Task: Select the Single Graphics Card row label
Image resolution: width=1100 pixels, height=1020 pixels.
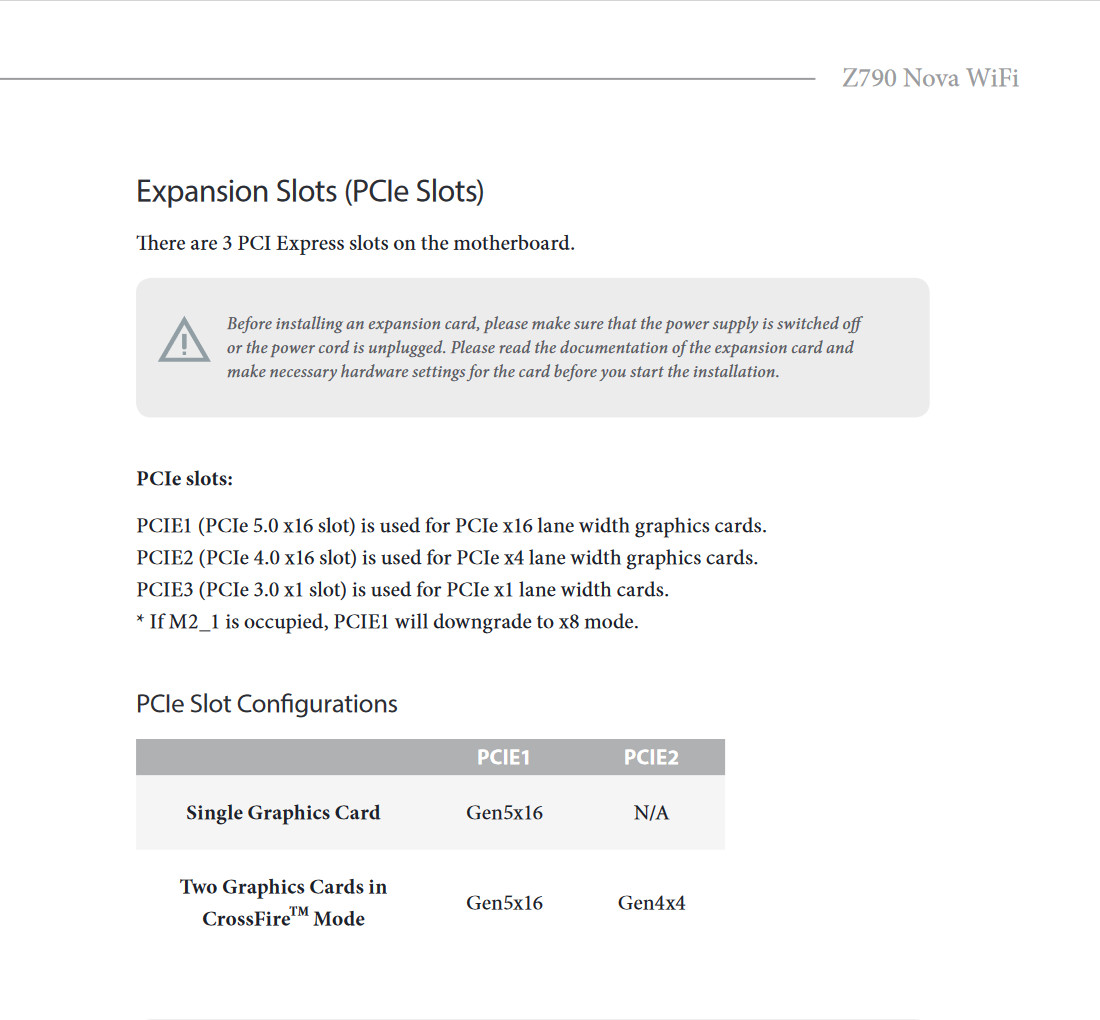Action: (283, 813)
